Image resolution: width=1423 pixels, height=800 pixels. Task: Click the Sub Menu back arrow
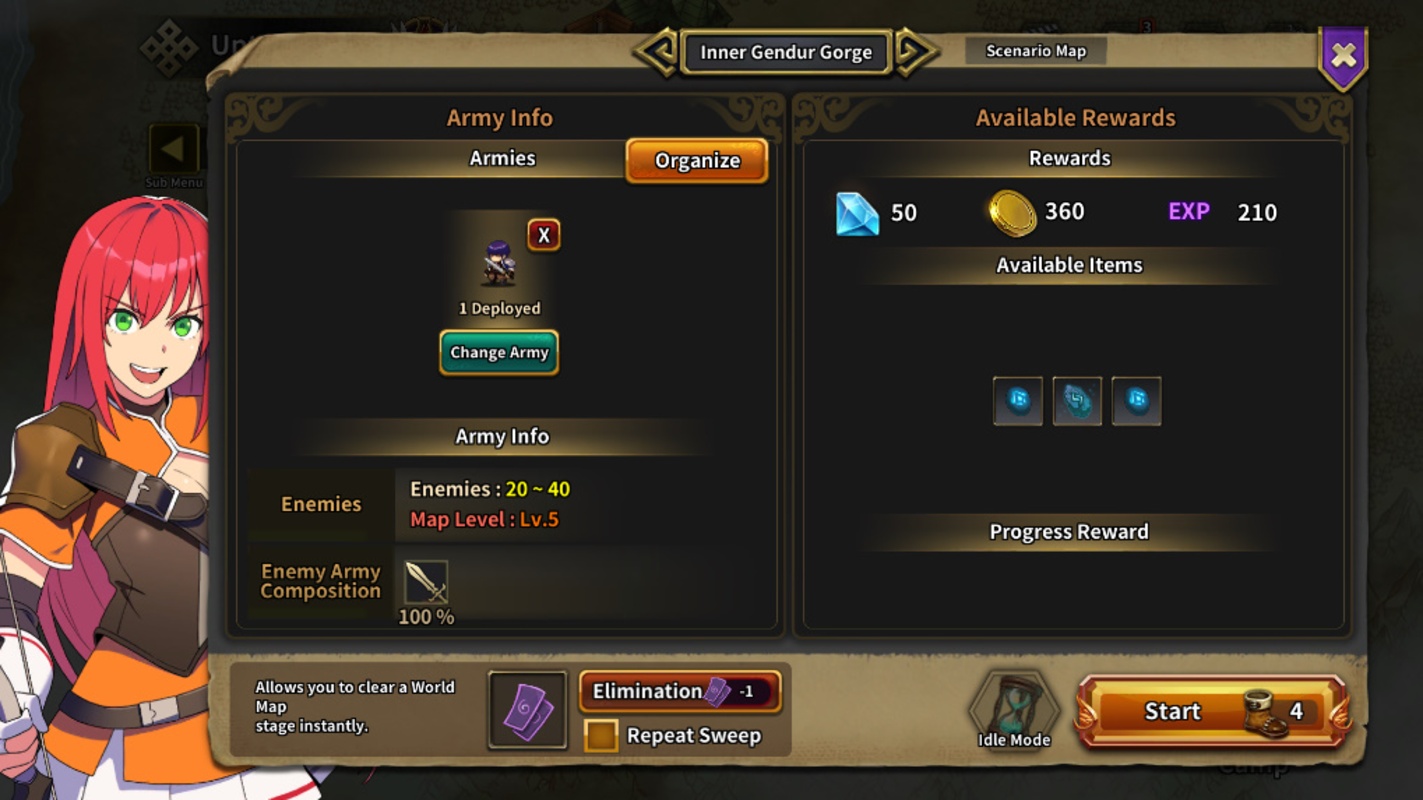174,150
